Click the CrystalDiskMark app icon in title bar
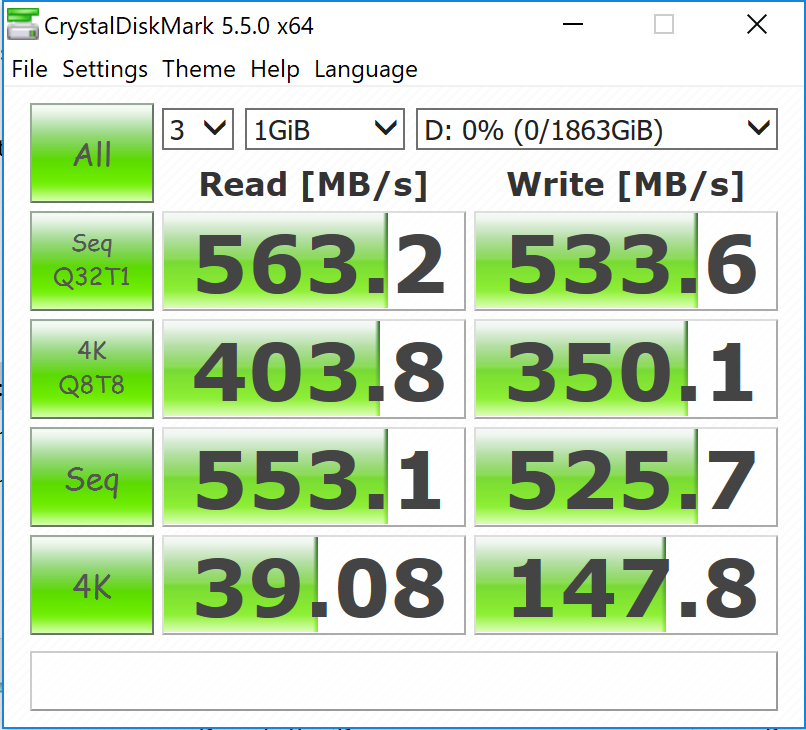Viewport: 806px width, 730px height. (x=23, y=24)
